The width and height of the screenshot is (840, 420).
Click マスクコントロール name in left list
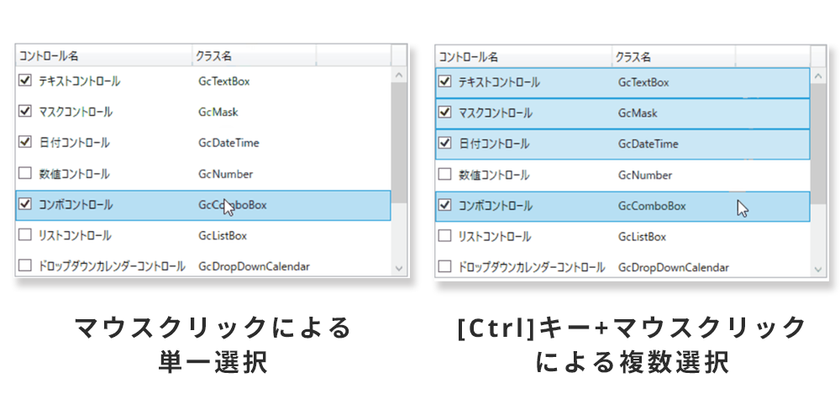coord(76,112)
